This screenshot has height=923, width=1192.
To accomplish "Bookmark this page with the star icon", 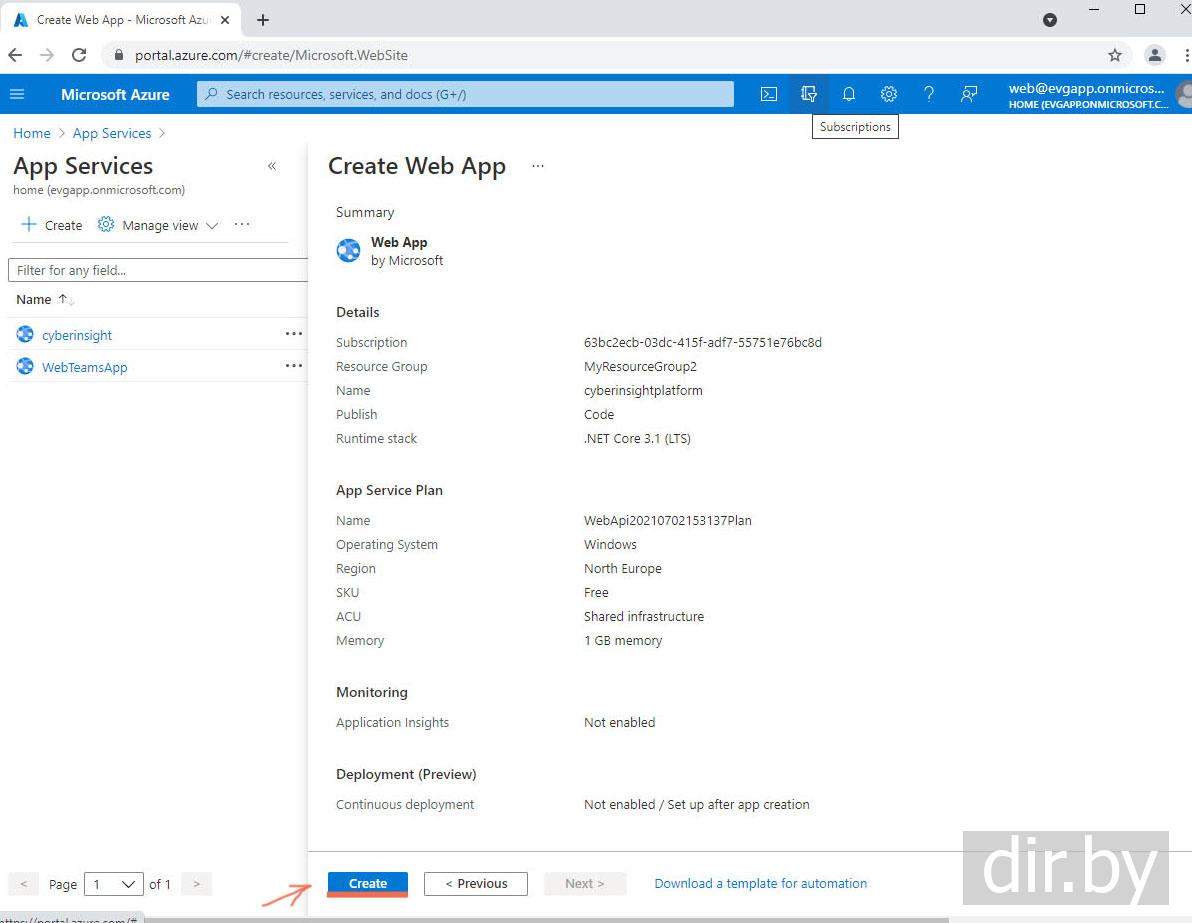I will pos(1115,55).
